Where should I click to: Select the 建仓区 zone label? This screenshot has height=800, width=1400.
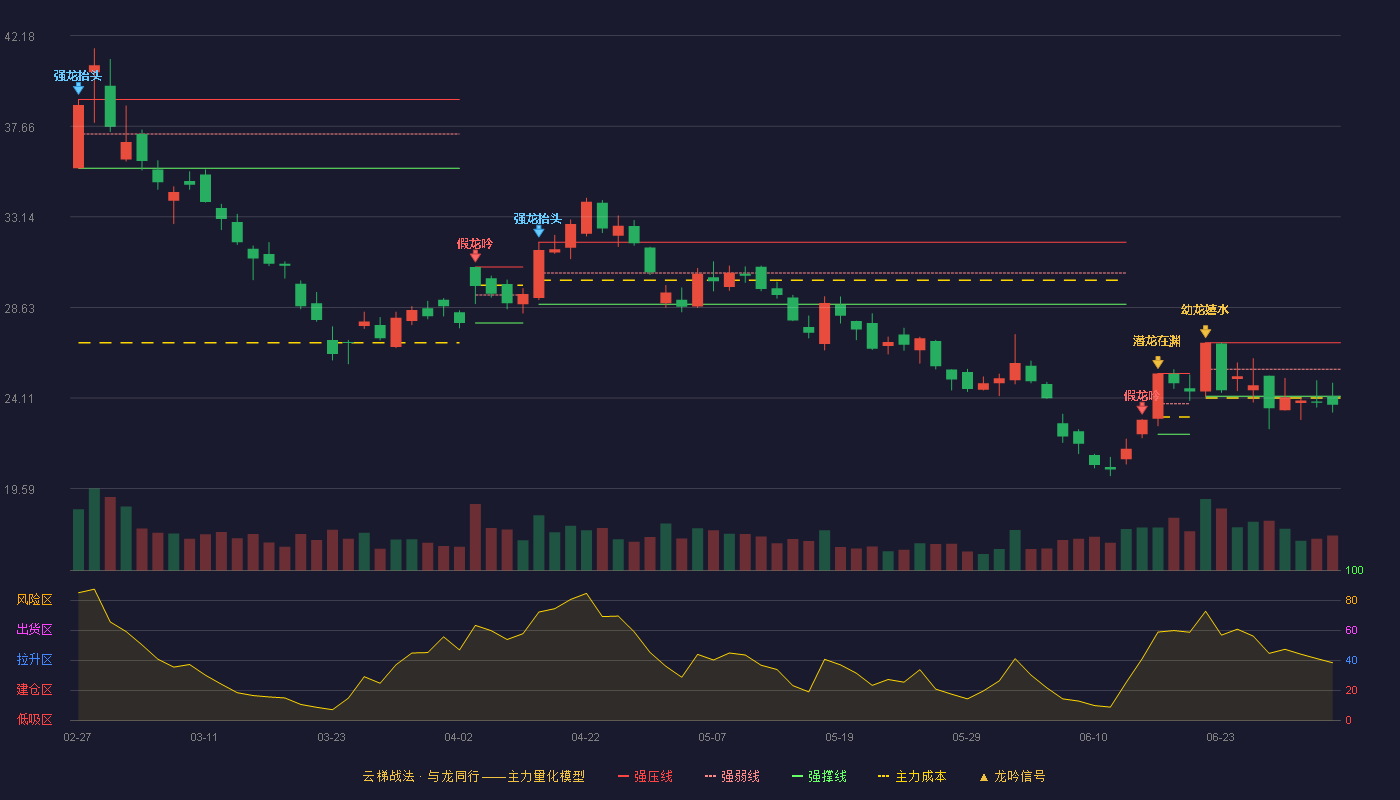click(x=35, y=690)
